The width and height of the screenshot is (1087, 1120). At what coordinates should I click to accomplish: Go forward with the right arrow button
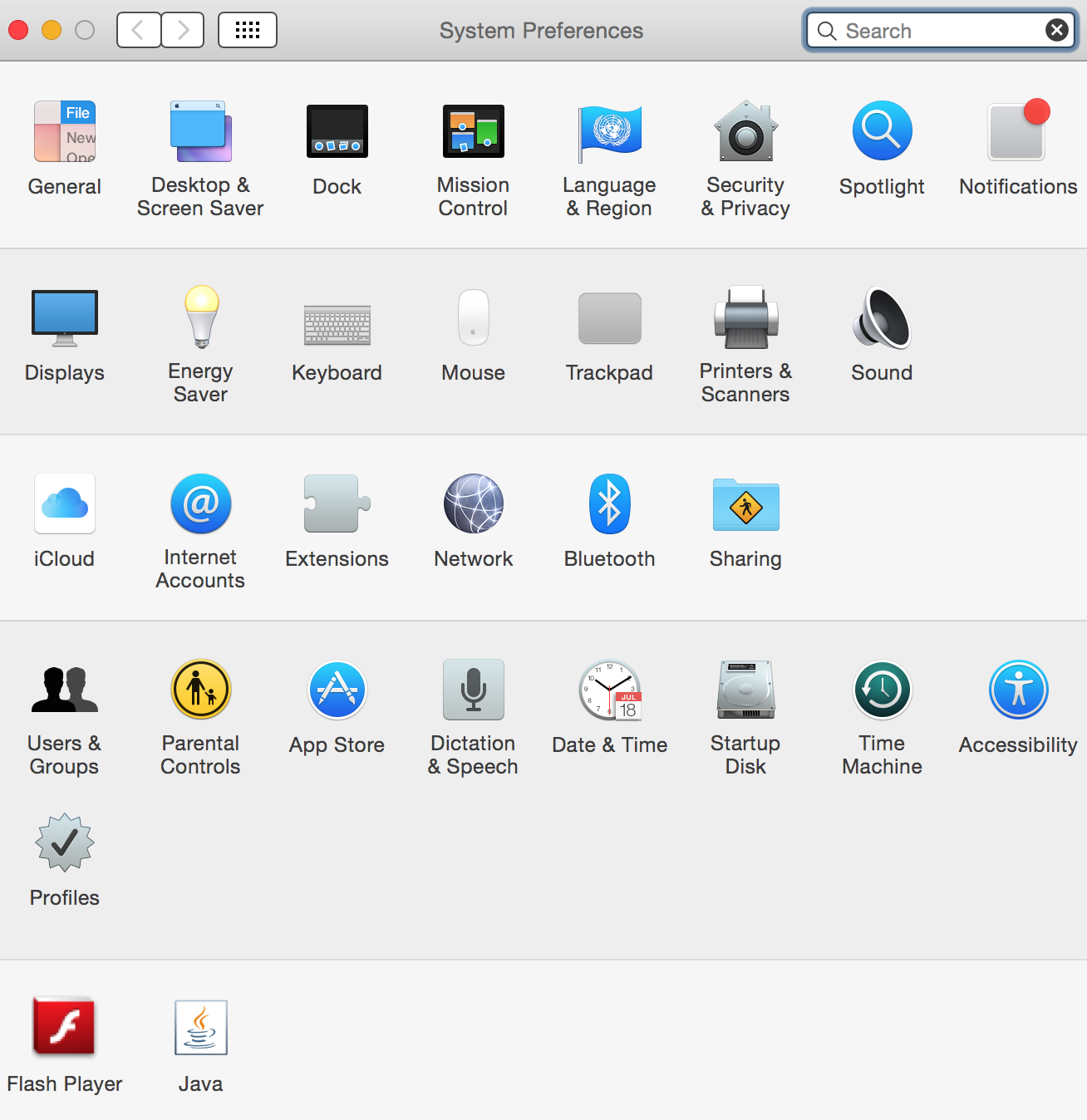pos(183,31)
